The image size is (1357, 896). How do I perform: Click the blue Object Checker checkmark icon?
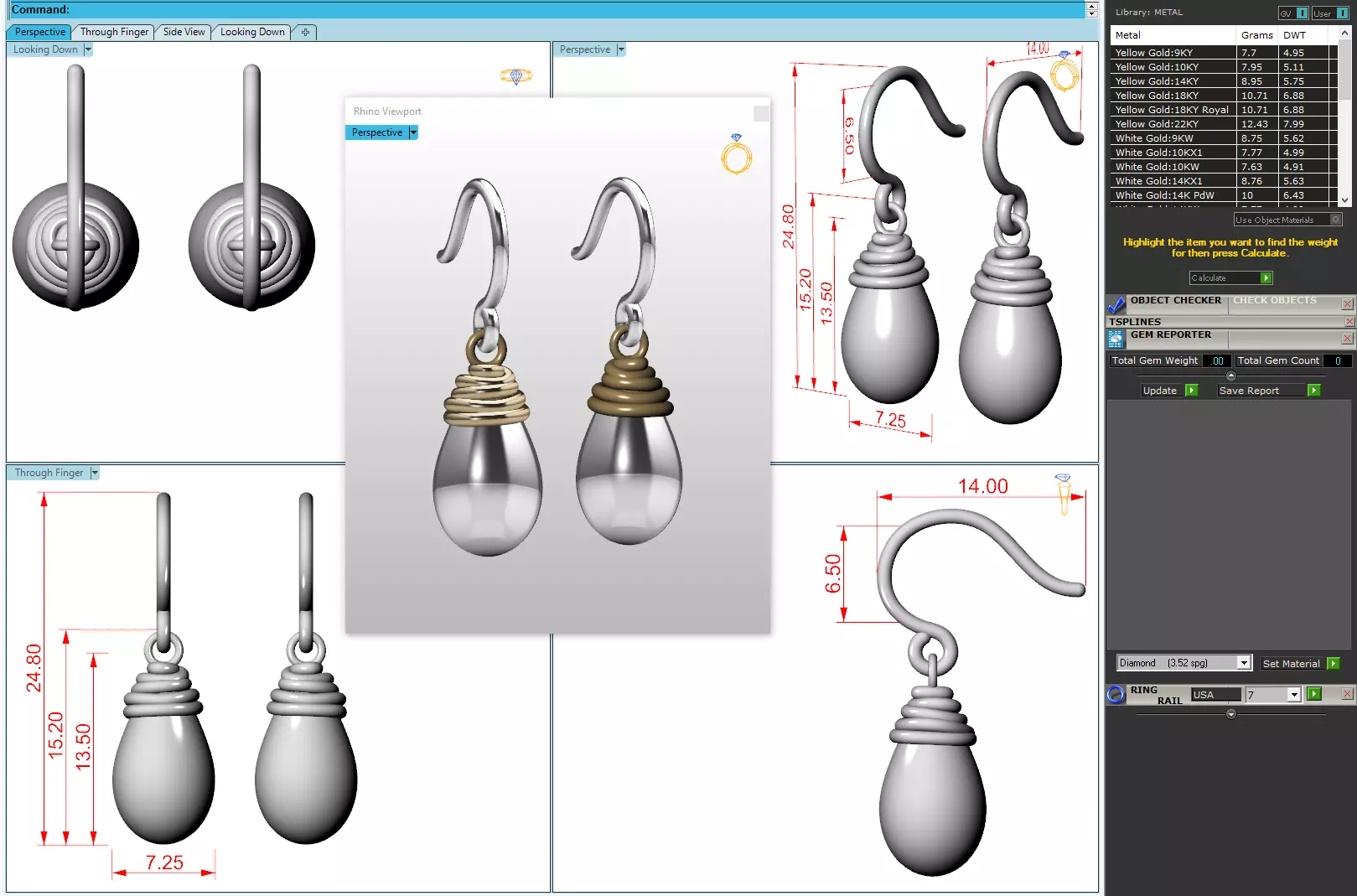[1116, 304]
